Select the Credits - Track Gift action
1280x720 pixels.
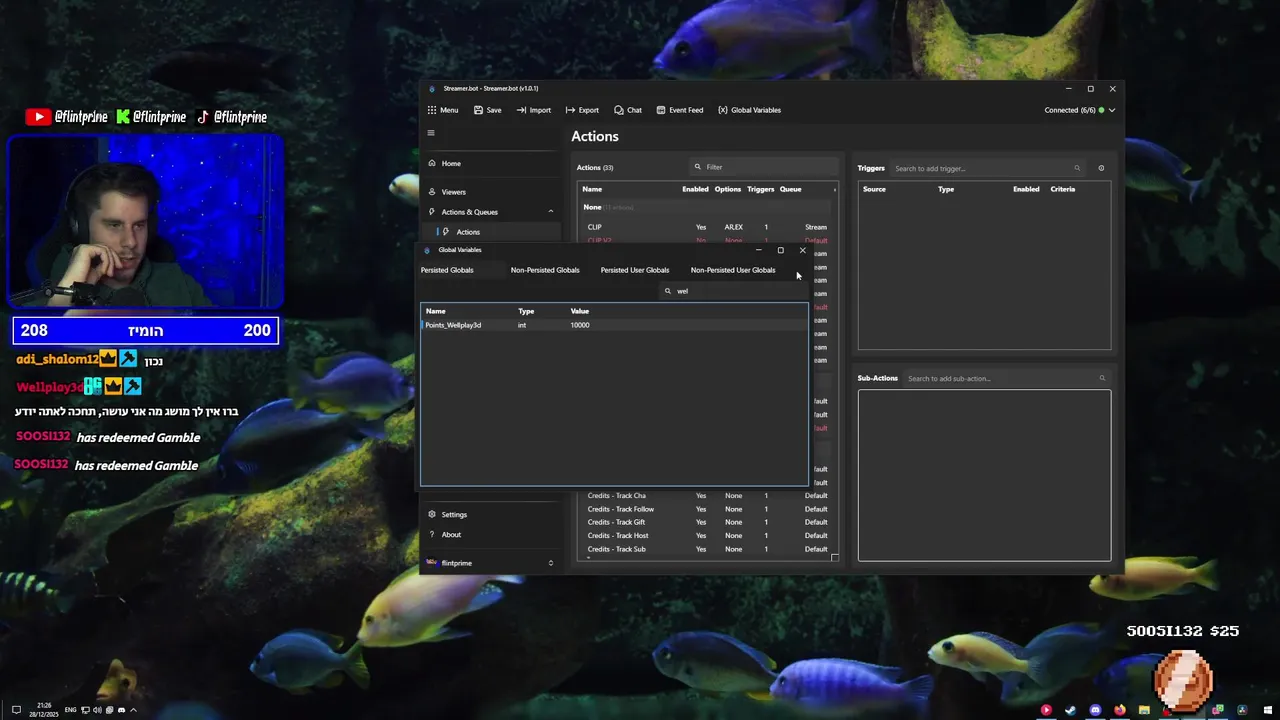point(708,522)
